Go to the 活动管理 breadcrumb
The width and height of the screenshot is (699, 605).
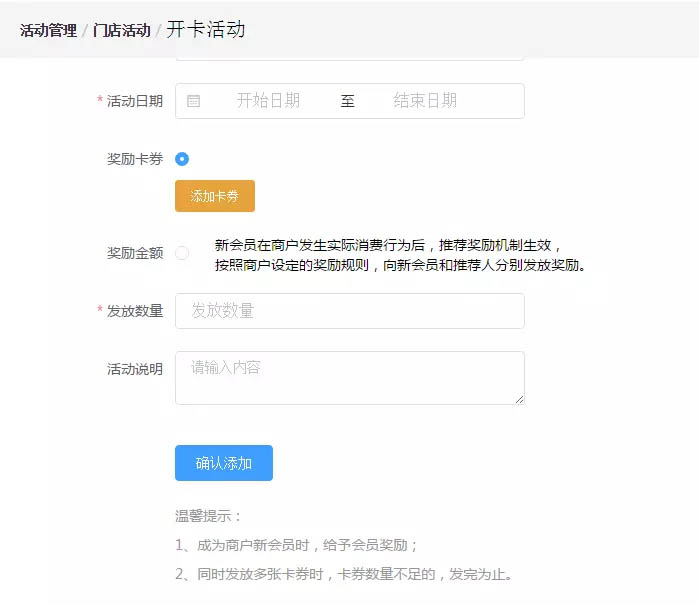tap(48, 30)
